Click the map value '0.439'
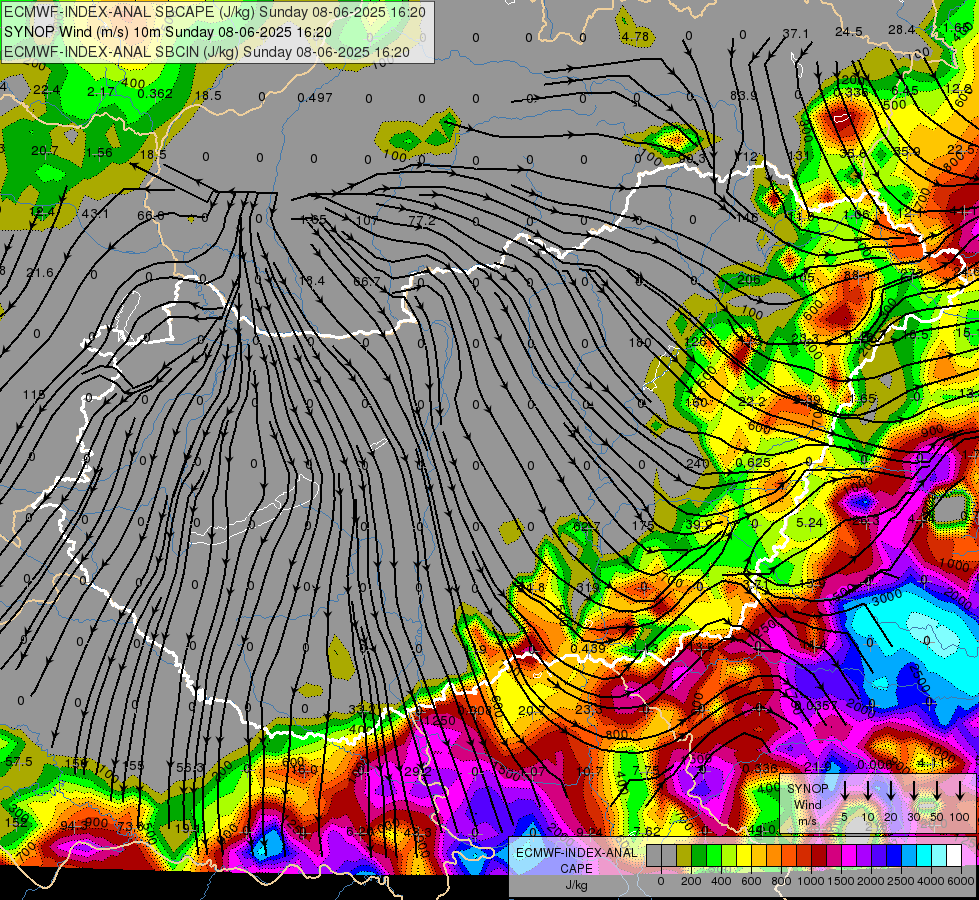 pos(588,648)
